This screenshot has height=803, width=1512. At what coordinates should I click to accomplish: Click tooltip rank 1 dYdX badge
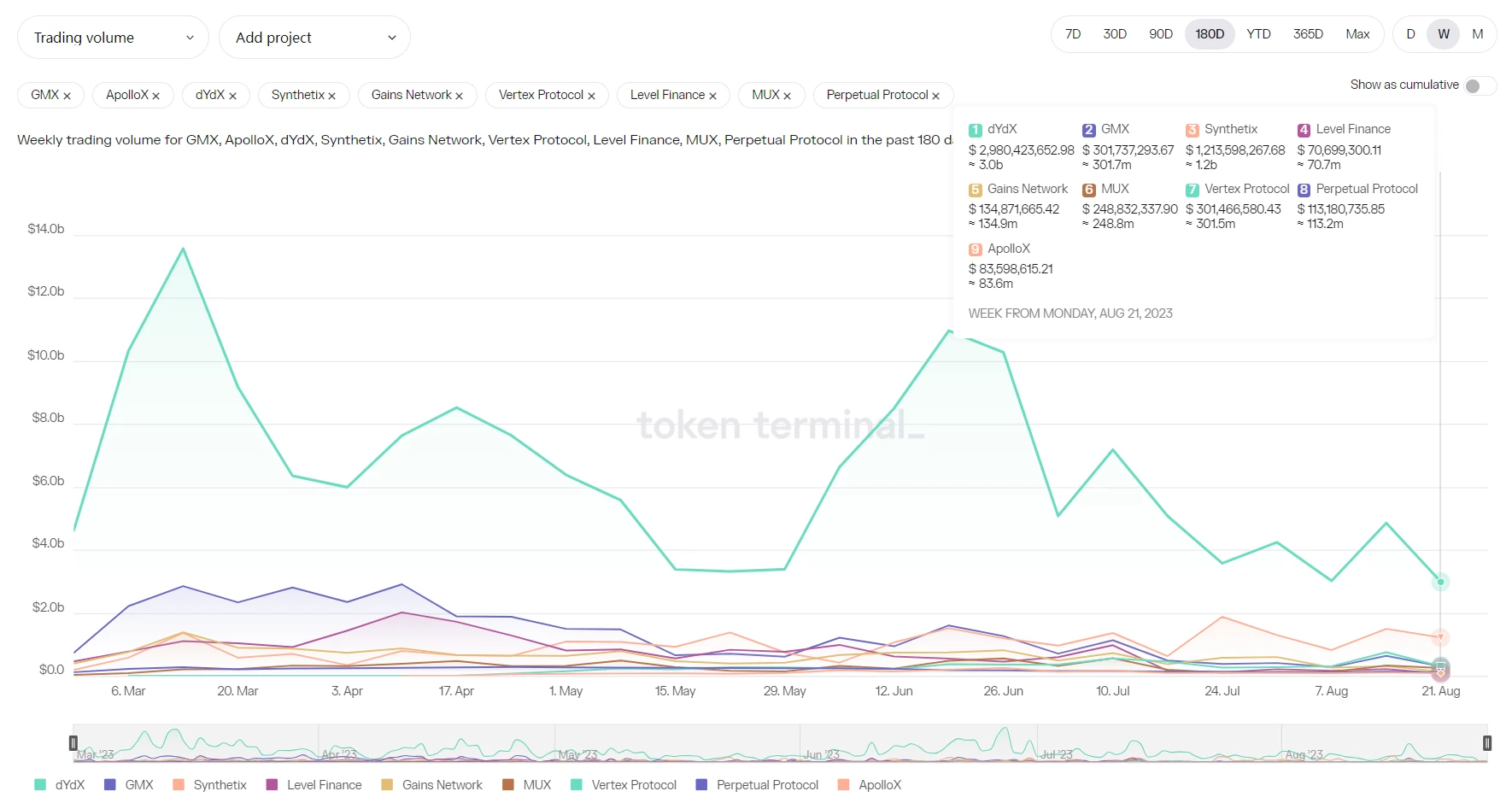[x=975, y=130]
